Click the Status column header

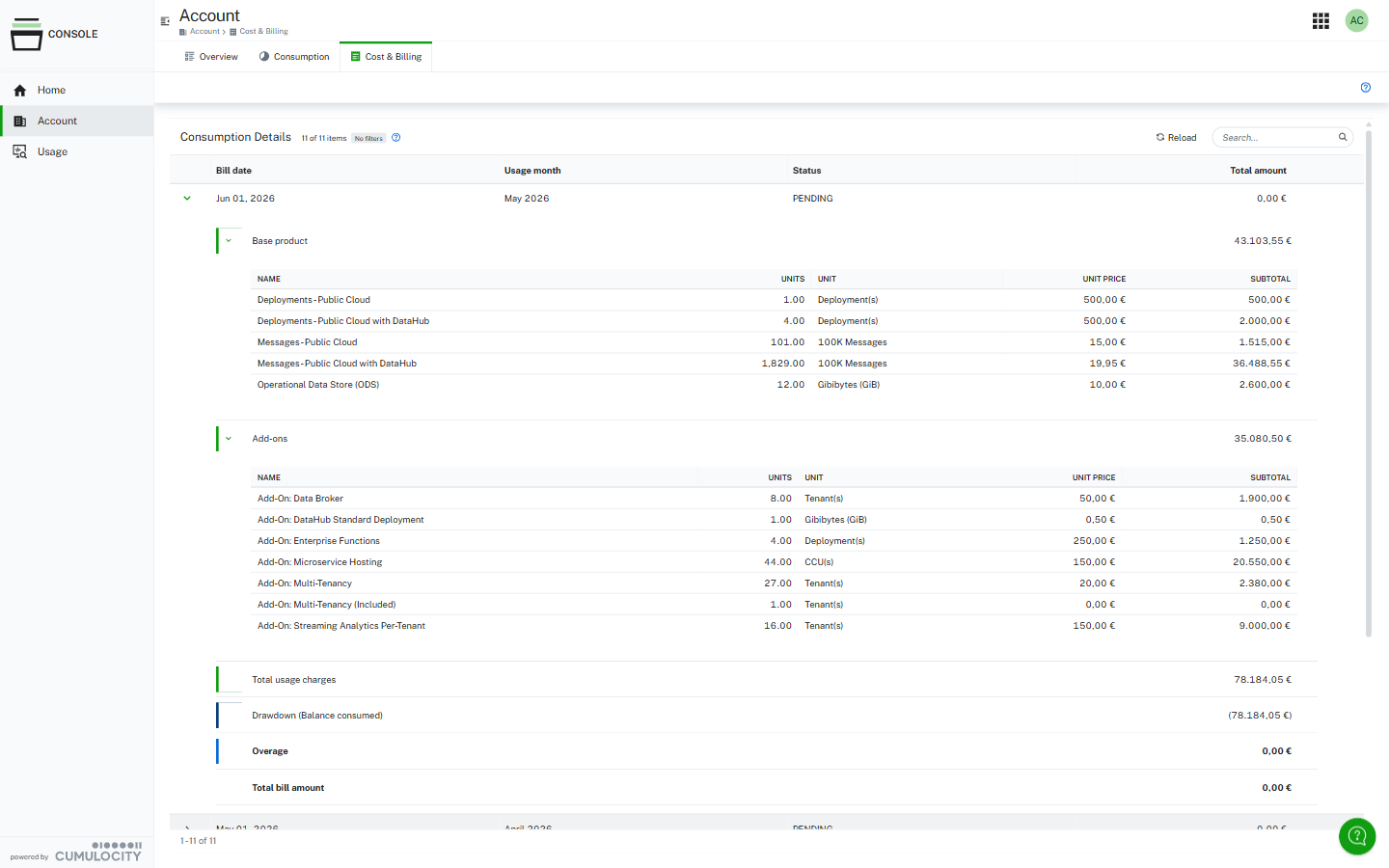806,171
